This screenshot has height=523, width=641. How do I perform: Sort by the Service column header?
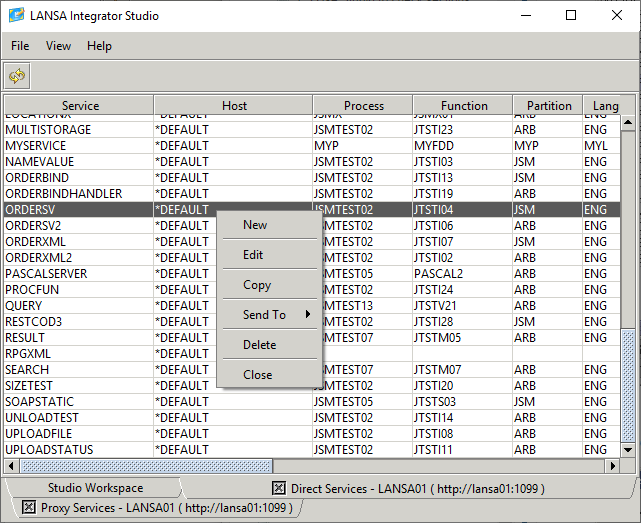tap(80, 105)
